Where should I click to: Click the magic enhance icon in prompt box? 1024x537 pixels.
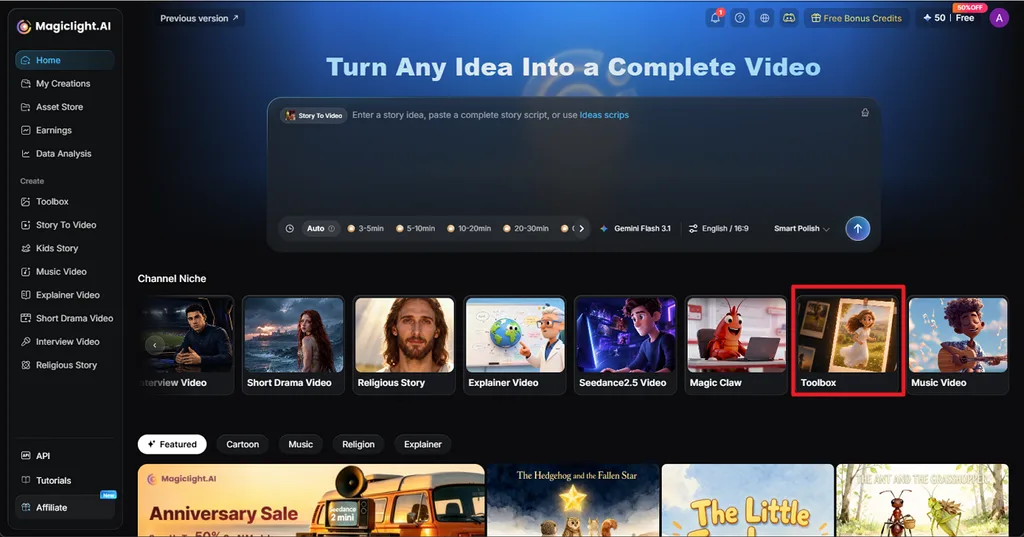(x=865, y=112)
